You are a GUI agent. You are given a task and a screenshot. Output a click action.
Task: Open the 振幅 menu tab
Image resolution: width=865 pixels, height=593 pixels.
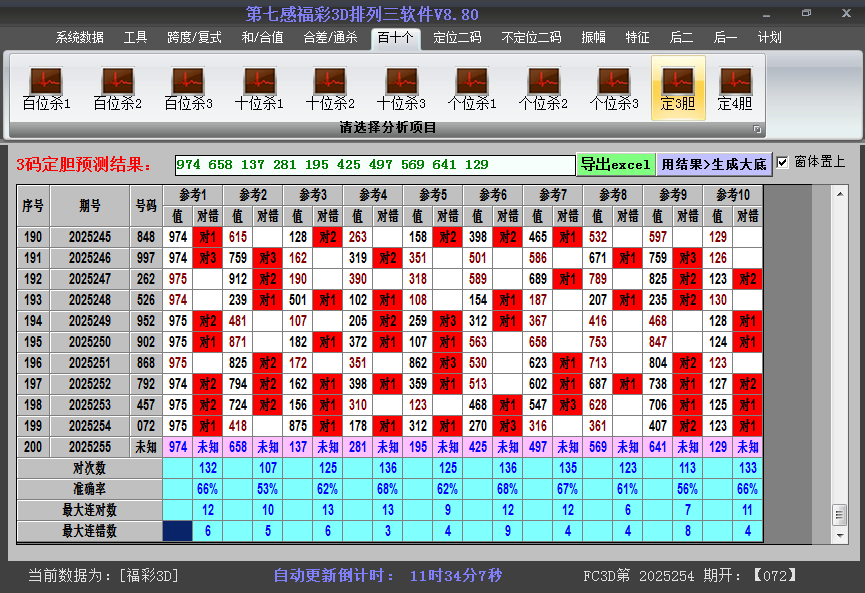pyautogui.click(x=594, y=38)
